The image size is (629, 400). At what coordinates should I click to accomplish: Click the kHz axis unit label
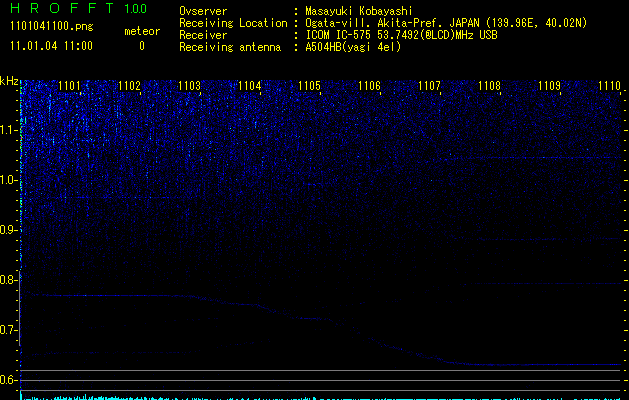coord(9,80)
